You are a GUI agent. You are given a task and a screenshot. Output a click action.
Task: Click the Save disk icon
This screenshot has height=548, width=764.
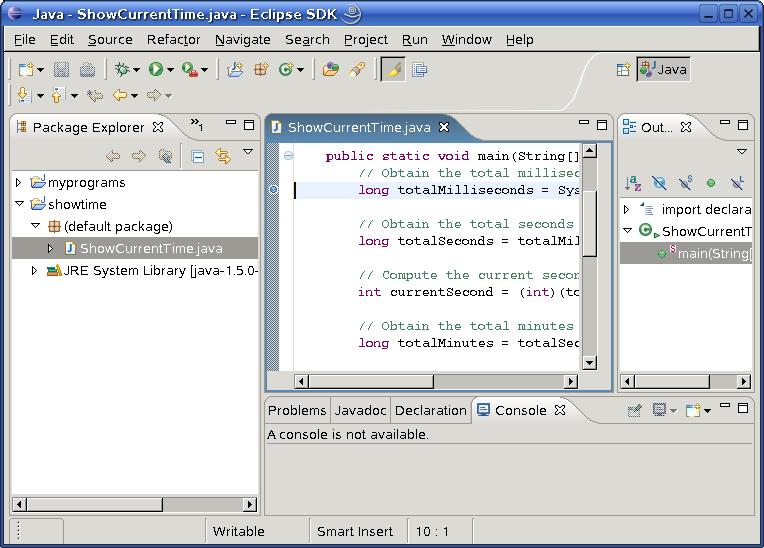(x=61, y=70)
